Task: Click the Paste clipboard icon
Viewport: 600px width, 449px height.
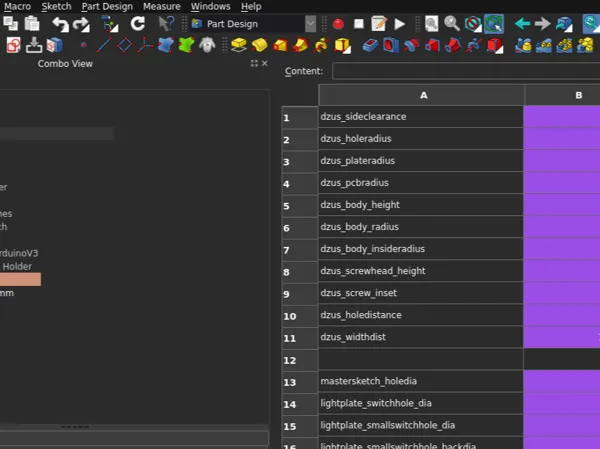Action: tap(32, 24)
